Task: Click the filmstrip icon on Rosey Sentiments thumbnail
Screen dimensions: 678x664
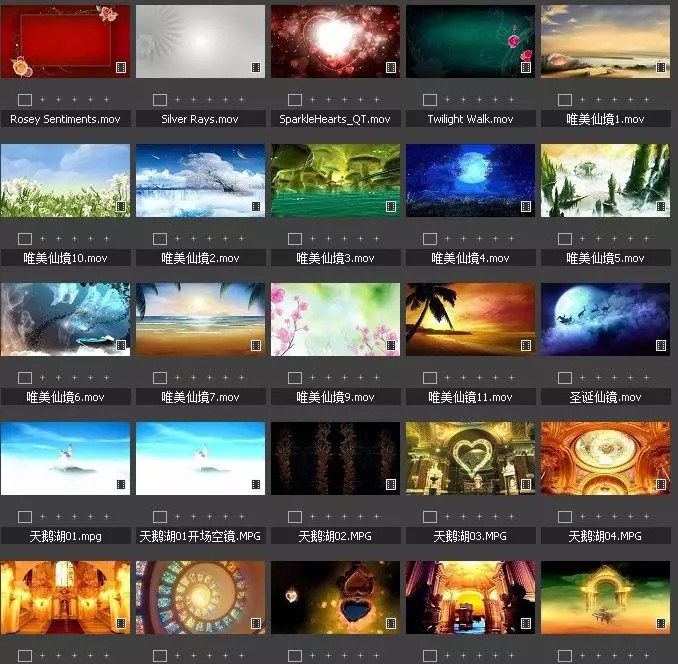Action: coord(121,67)
